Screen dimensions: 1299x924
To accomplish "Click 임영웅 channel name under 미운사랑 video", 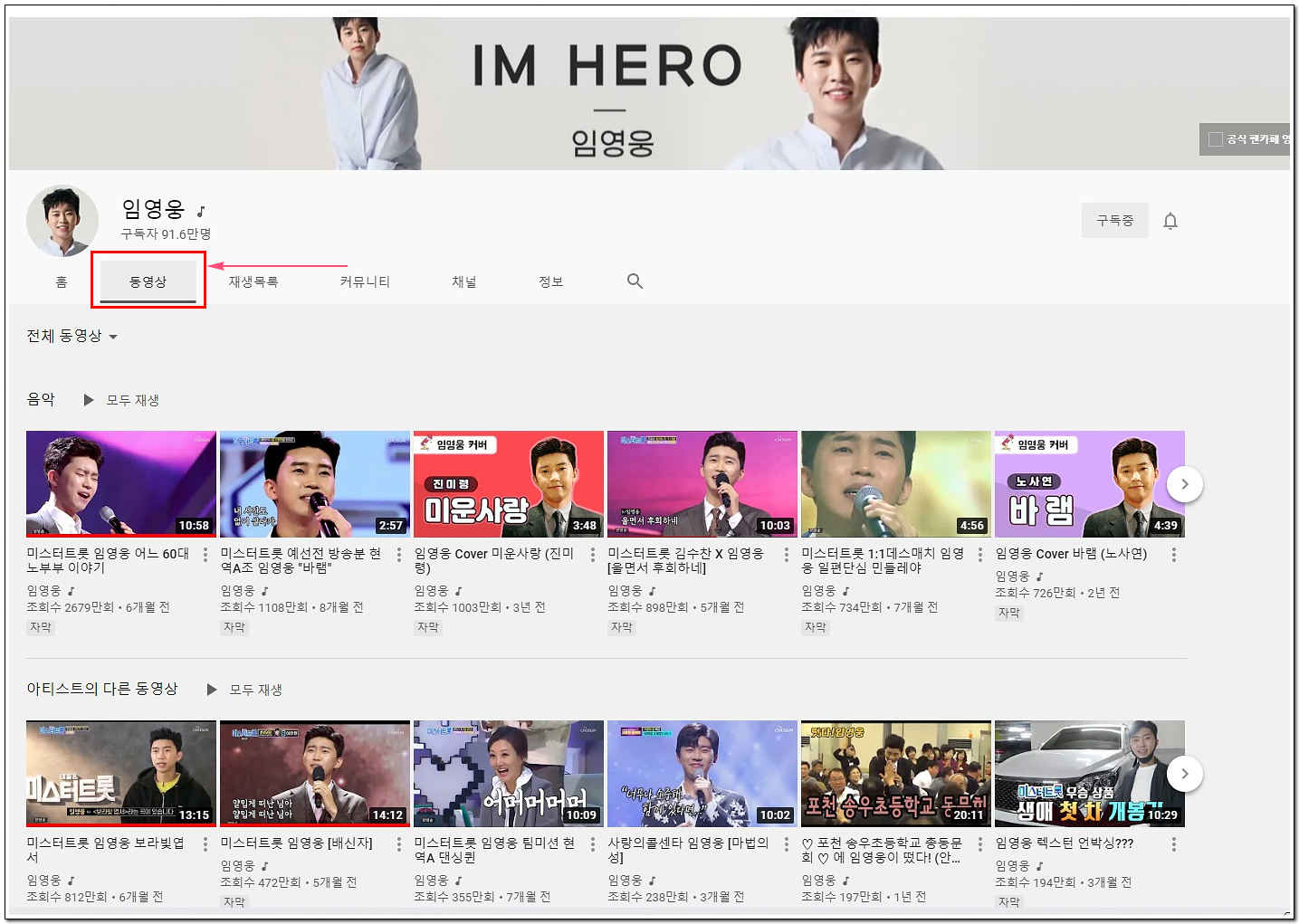I will [x=431, y=591].
